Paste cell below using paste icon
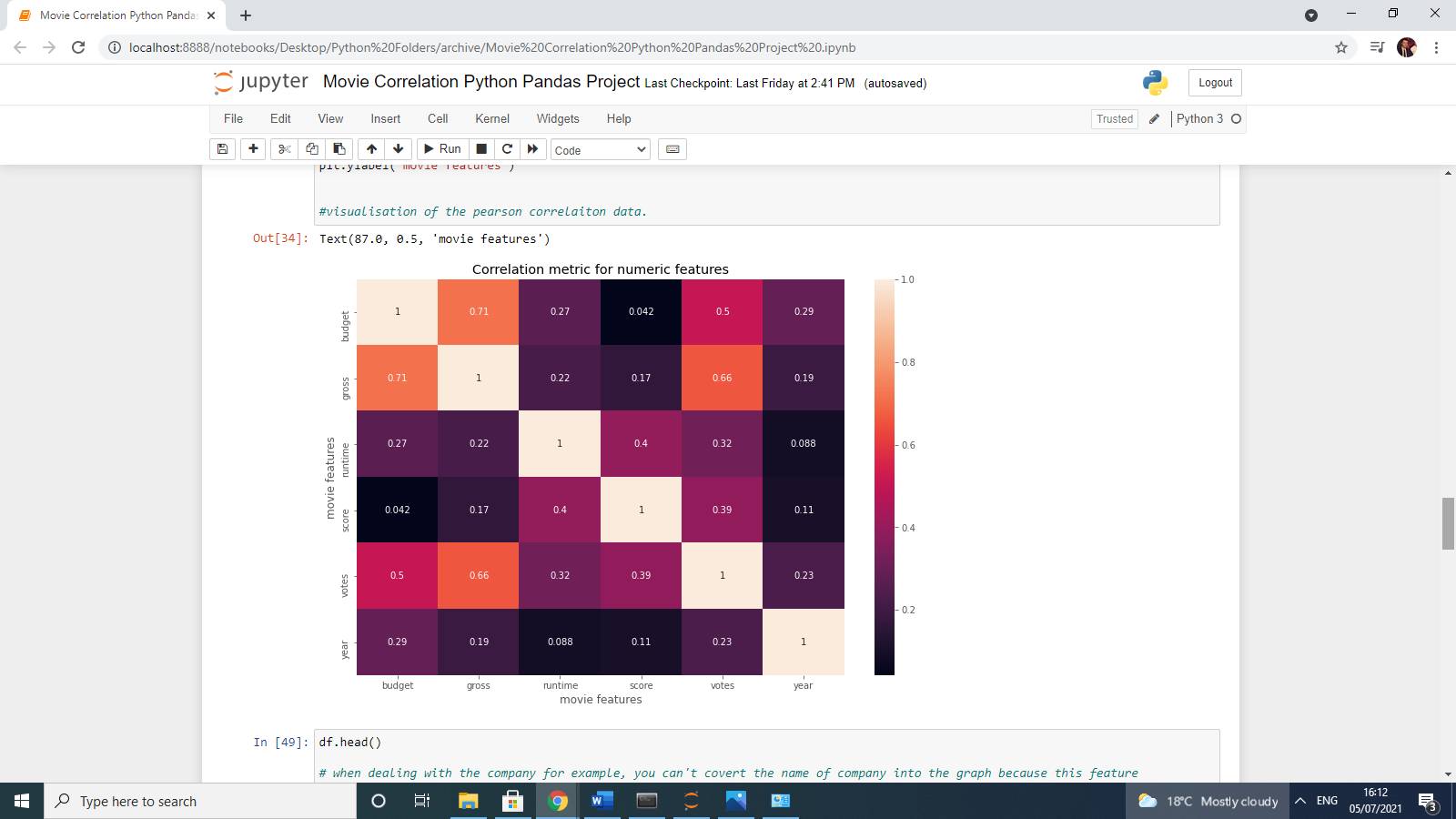The width and height of the screenshot is (1456, 819). (339, 148)
